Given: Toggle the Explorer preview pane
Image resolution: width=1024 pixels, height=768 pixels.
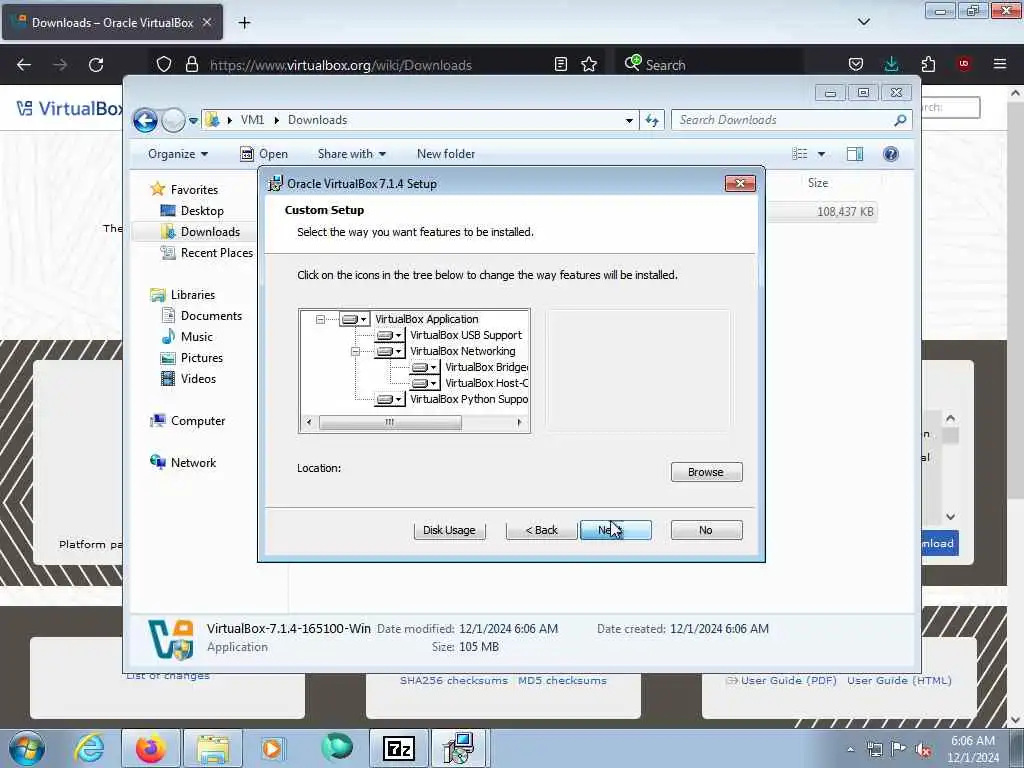Looking at the screenshot, I should (x=855, y=154).
